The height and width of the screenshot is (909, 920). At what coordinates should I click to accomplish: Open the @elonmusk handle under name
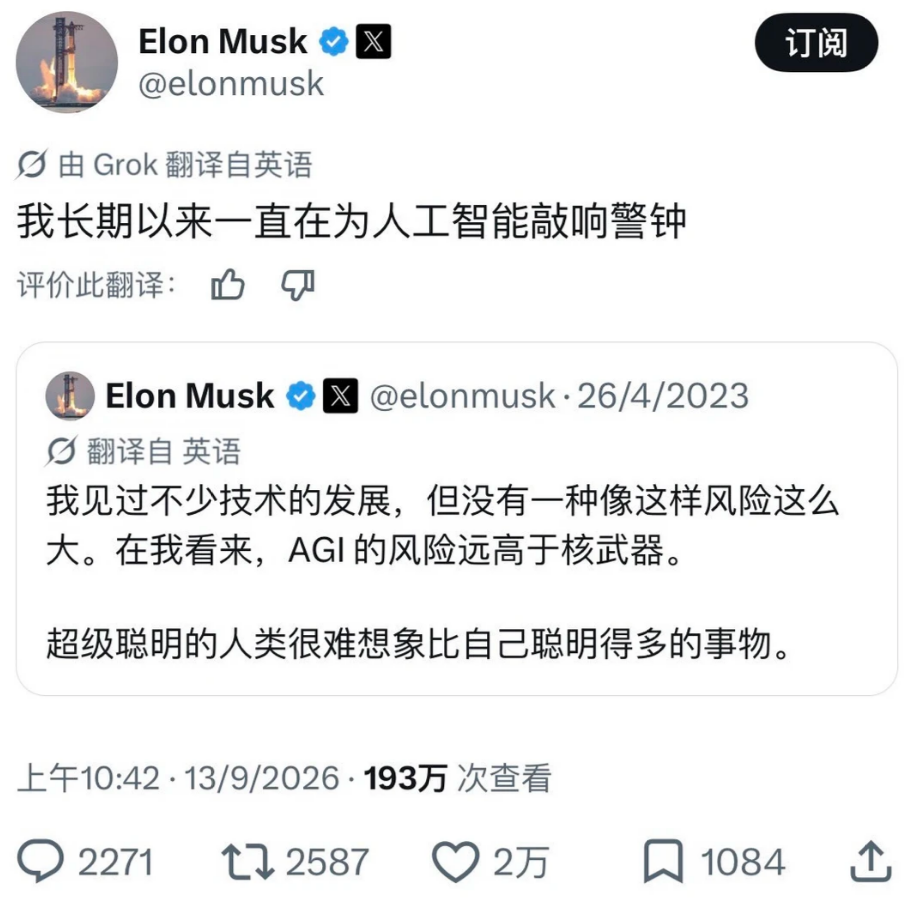click(231, 84)
